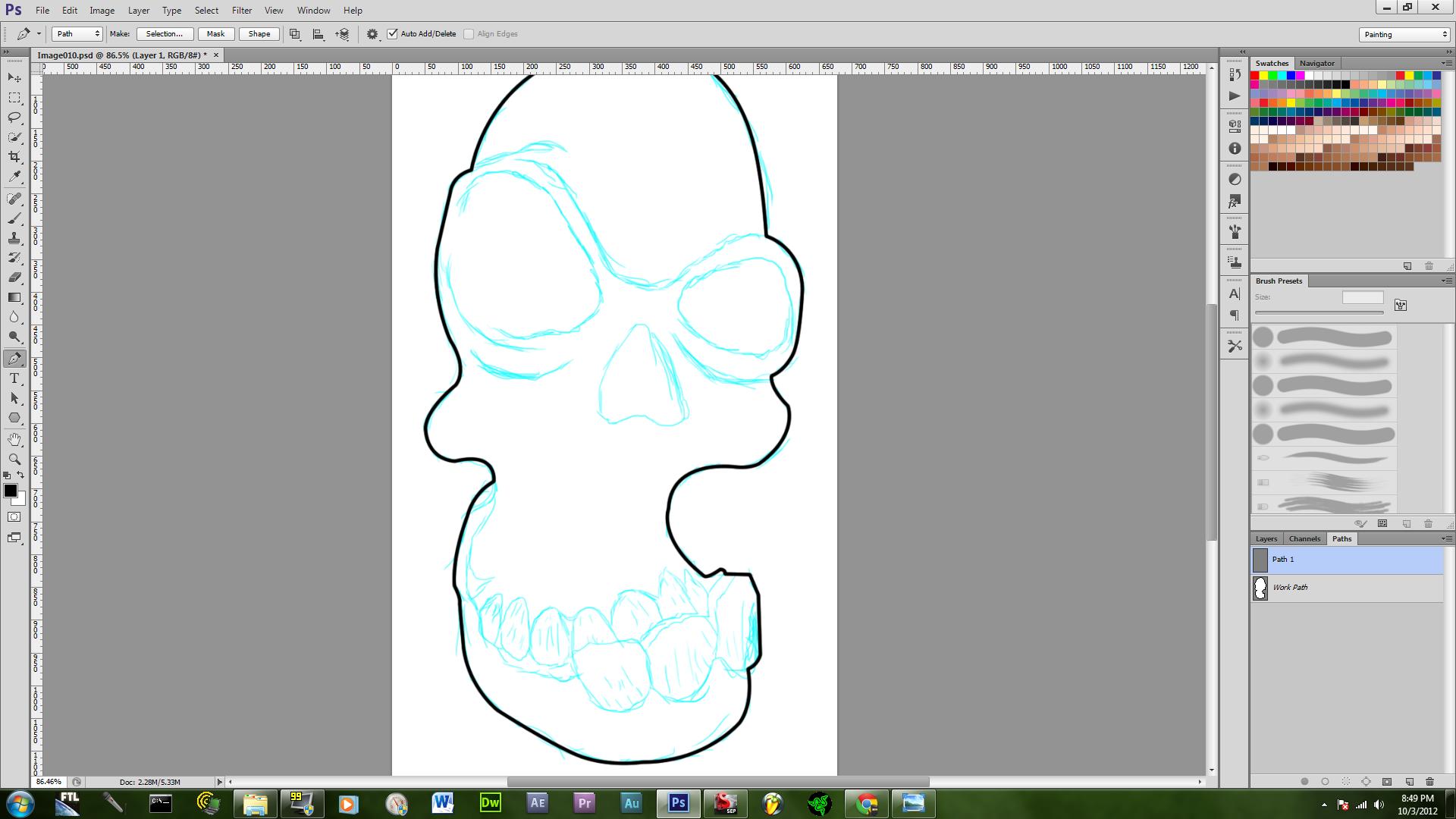Select the Clone Stamp tool
The height and width of the screenshot is (819, 1456).
(x=14, y=238)
